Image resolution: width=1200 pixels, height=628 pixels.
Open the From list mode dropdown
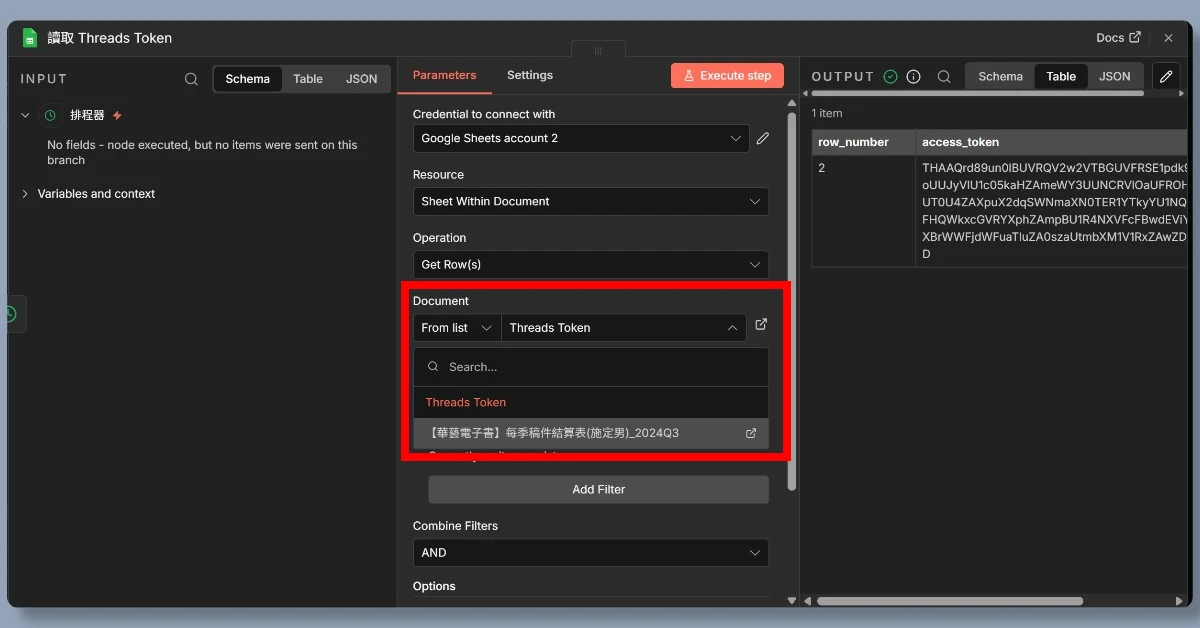(457, 328)
